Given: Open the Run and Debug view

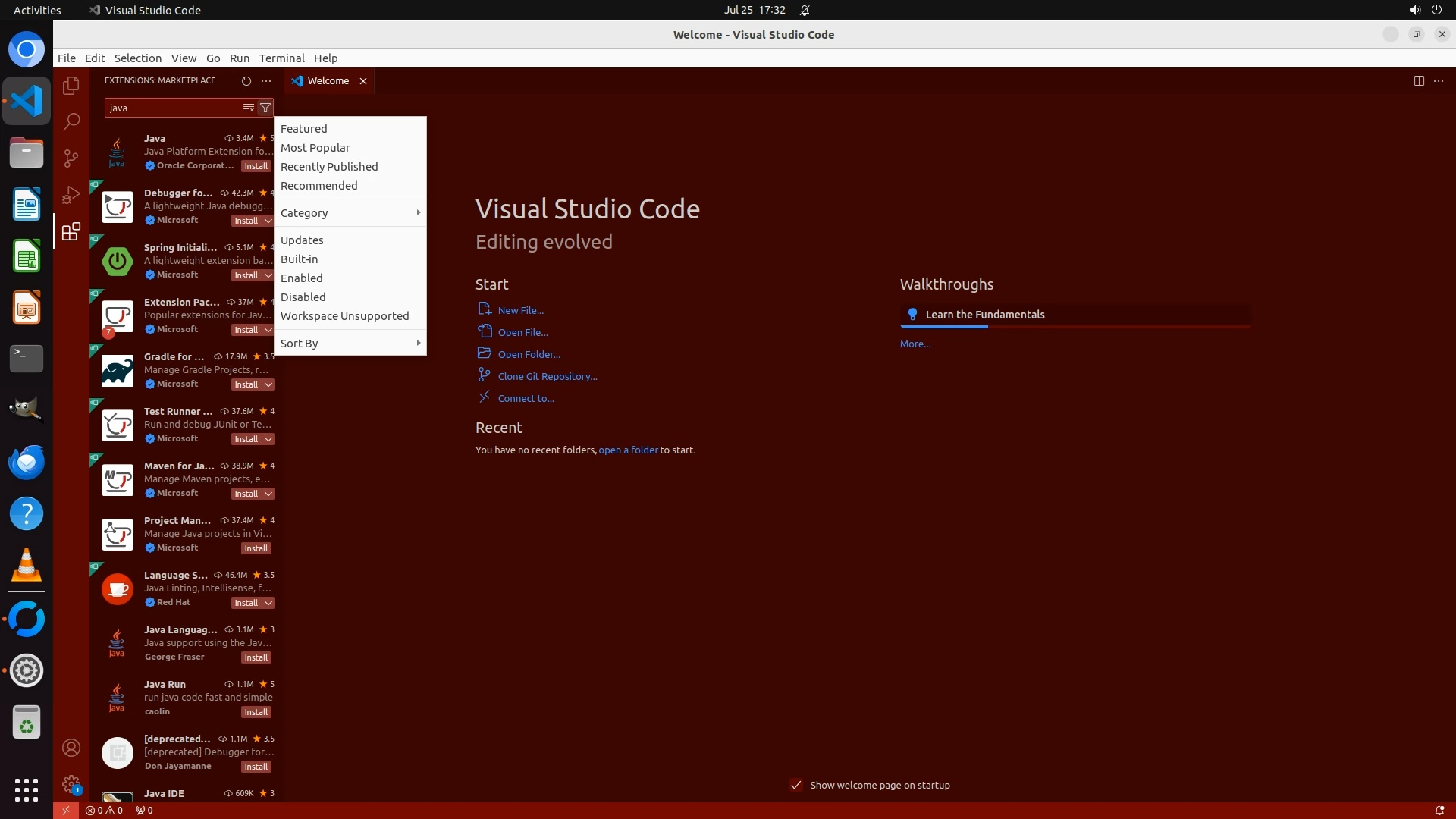Looking at the screenshot, I should click(71, 195).
